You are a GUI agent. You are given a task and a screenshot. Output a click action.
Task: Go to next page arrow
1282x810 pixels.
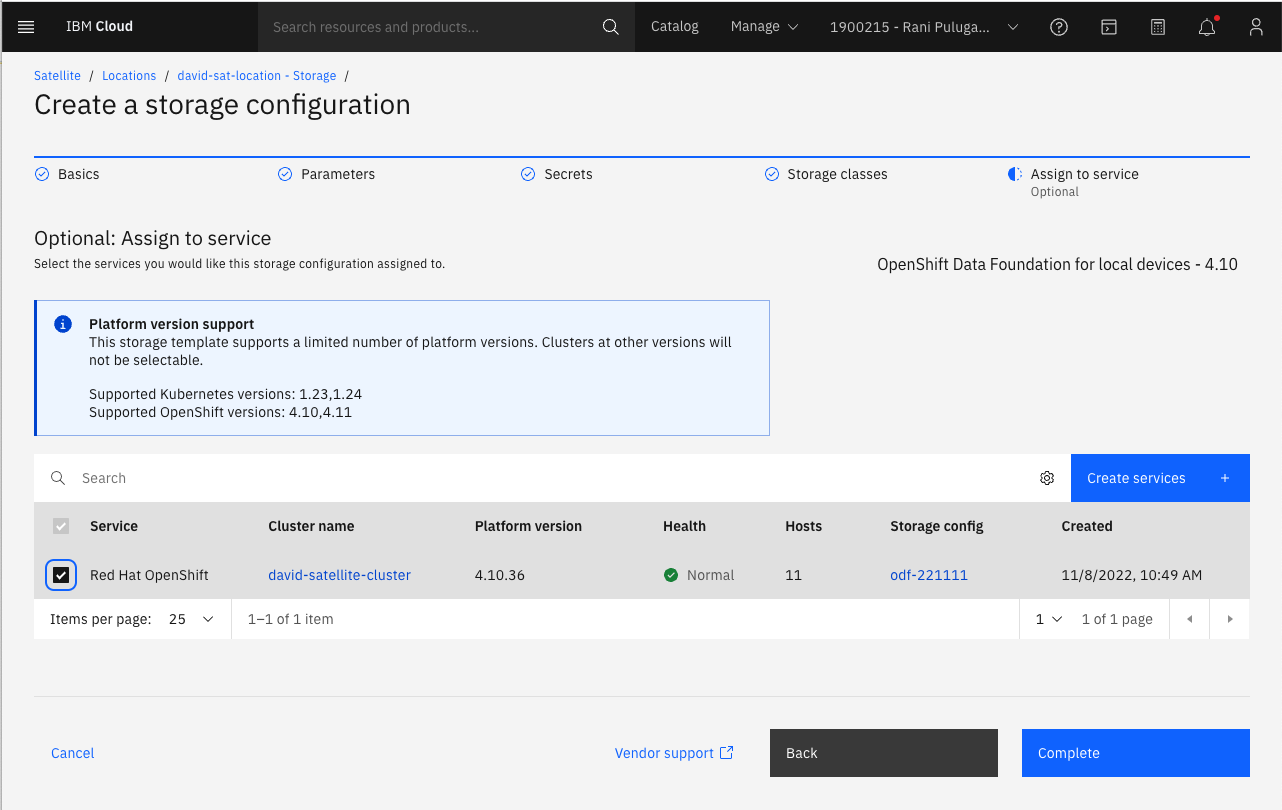pyautogui.click(x=1230, y=619)
